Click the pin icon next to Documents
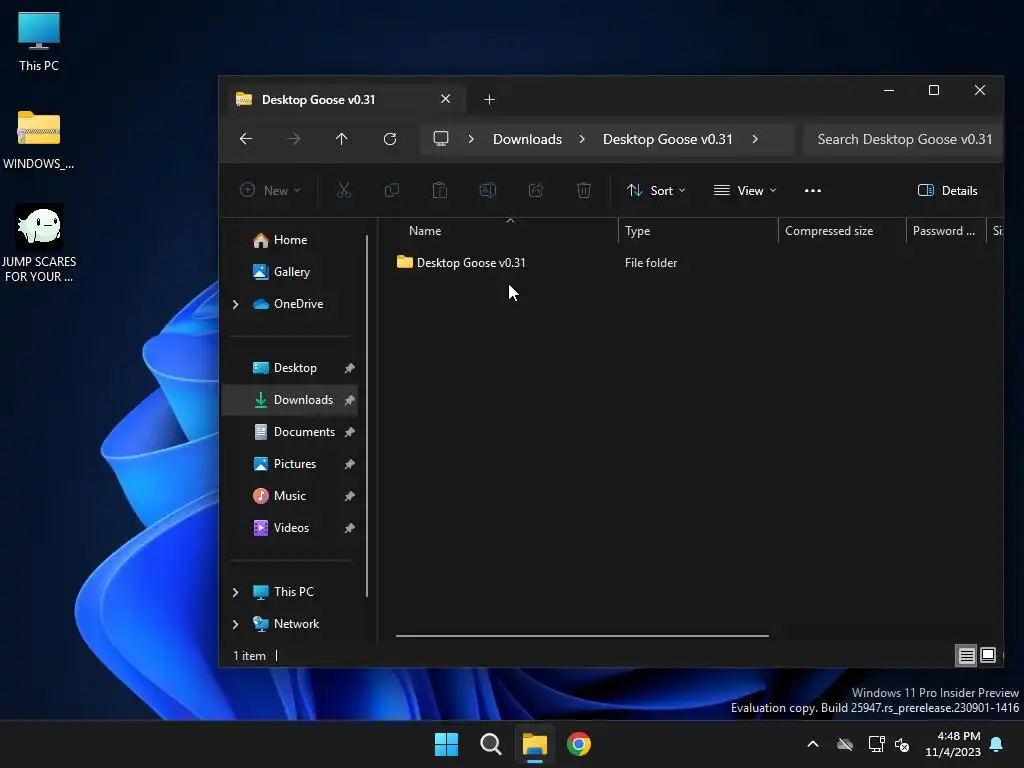1024x768 pixels. [x=349, y=432]
